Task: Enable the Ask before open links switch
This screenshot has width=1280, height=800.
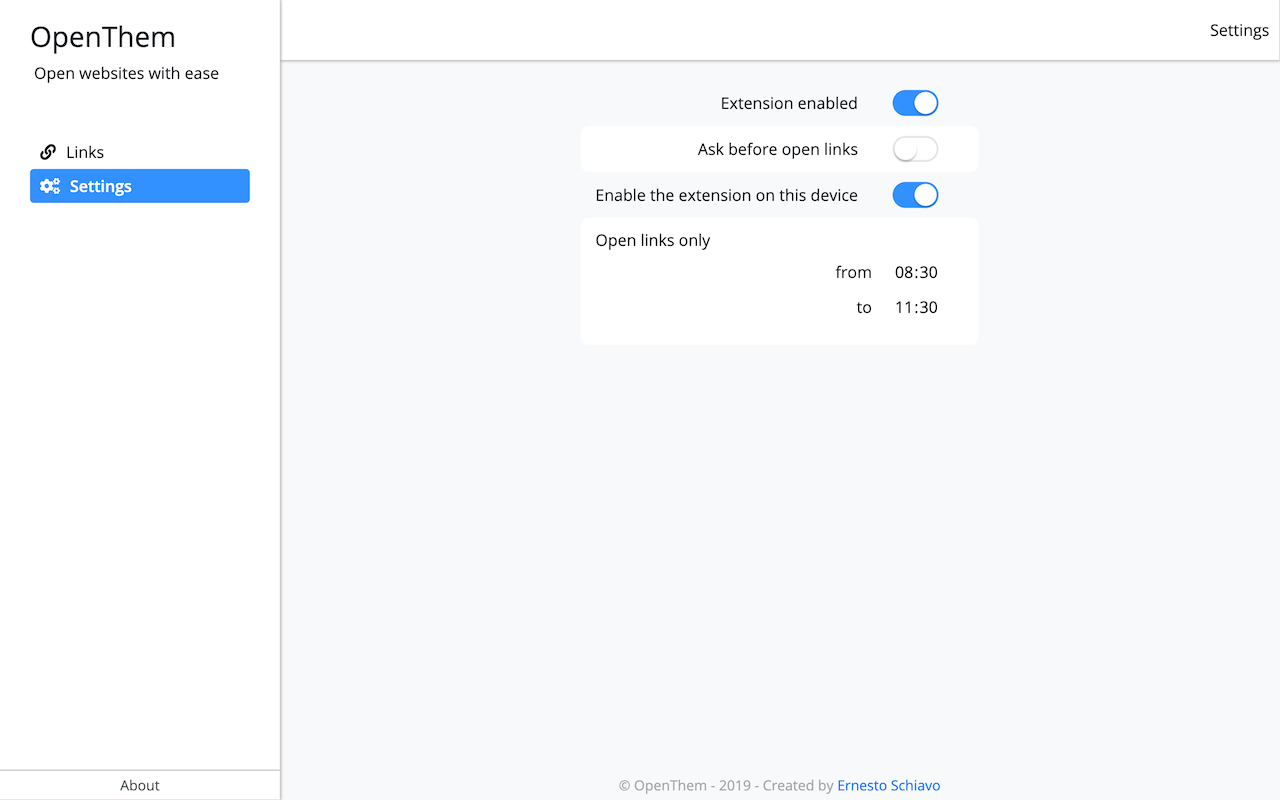Action: 915,149
